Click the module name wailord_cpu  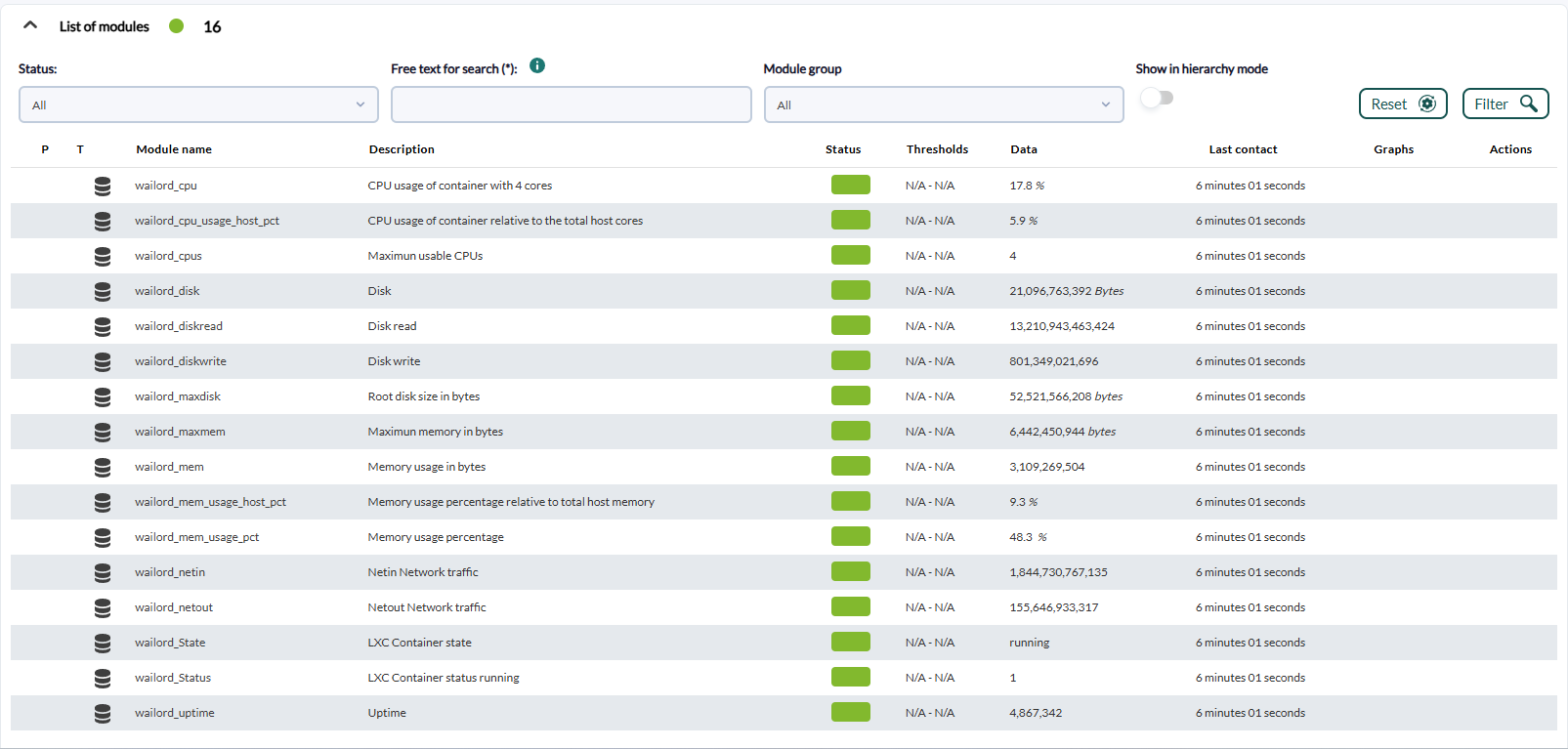tap(166, 186)
